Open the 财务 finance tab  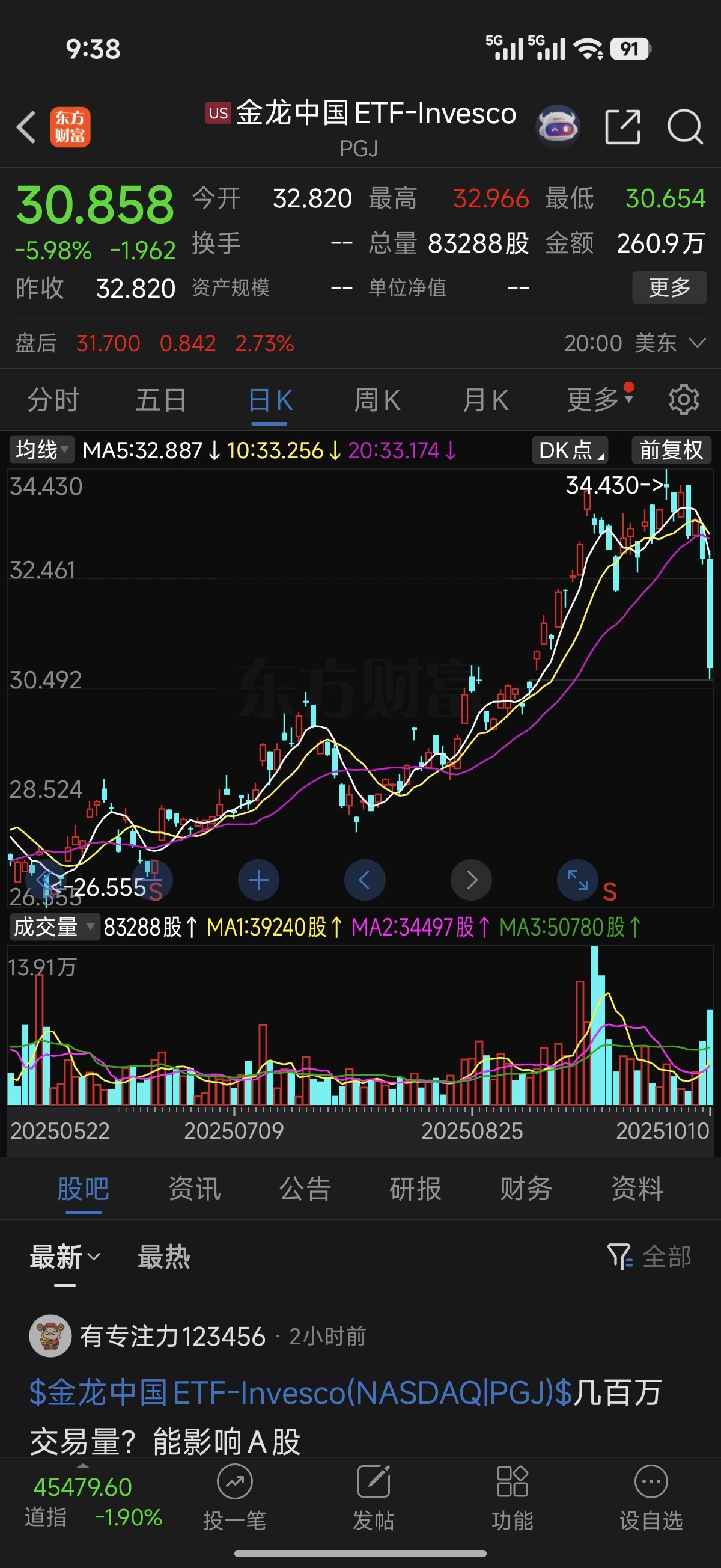[x=526, y=1188]
